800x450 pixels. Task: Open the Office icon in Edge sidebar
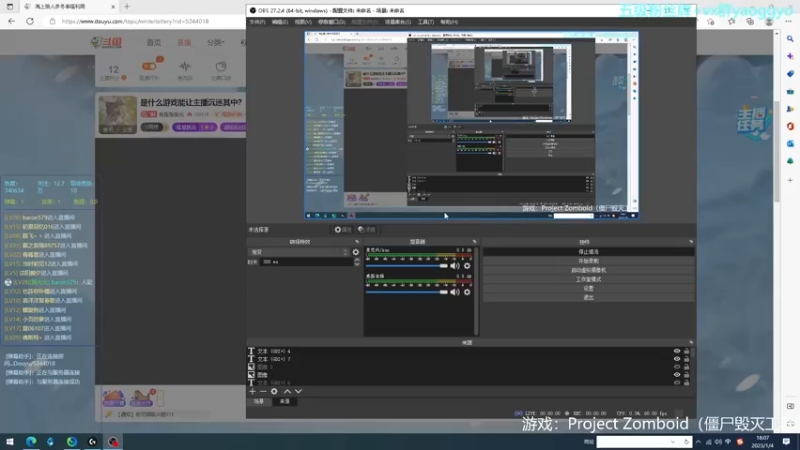pos(790,126)
